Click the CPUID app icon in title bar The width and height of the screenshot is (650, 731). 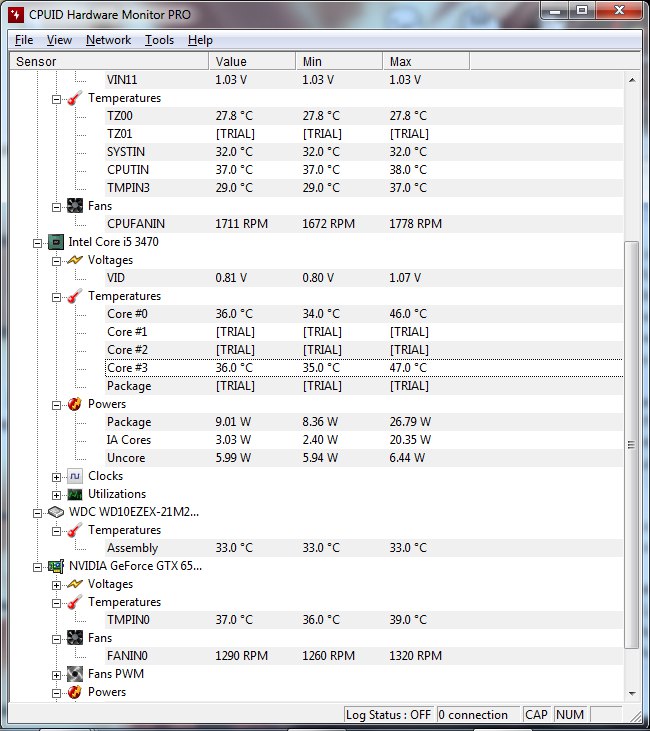pyautogui.click(x=16, y=14)
